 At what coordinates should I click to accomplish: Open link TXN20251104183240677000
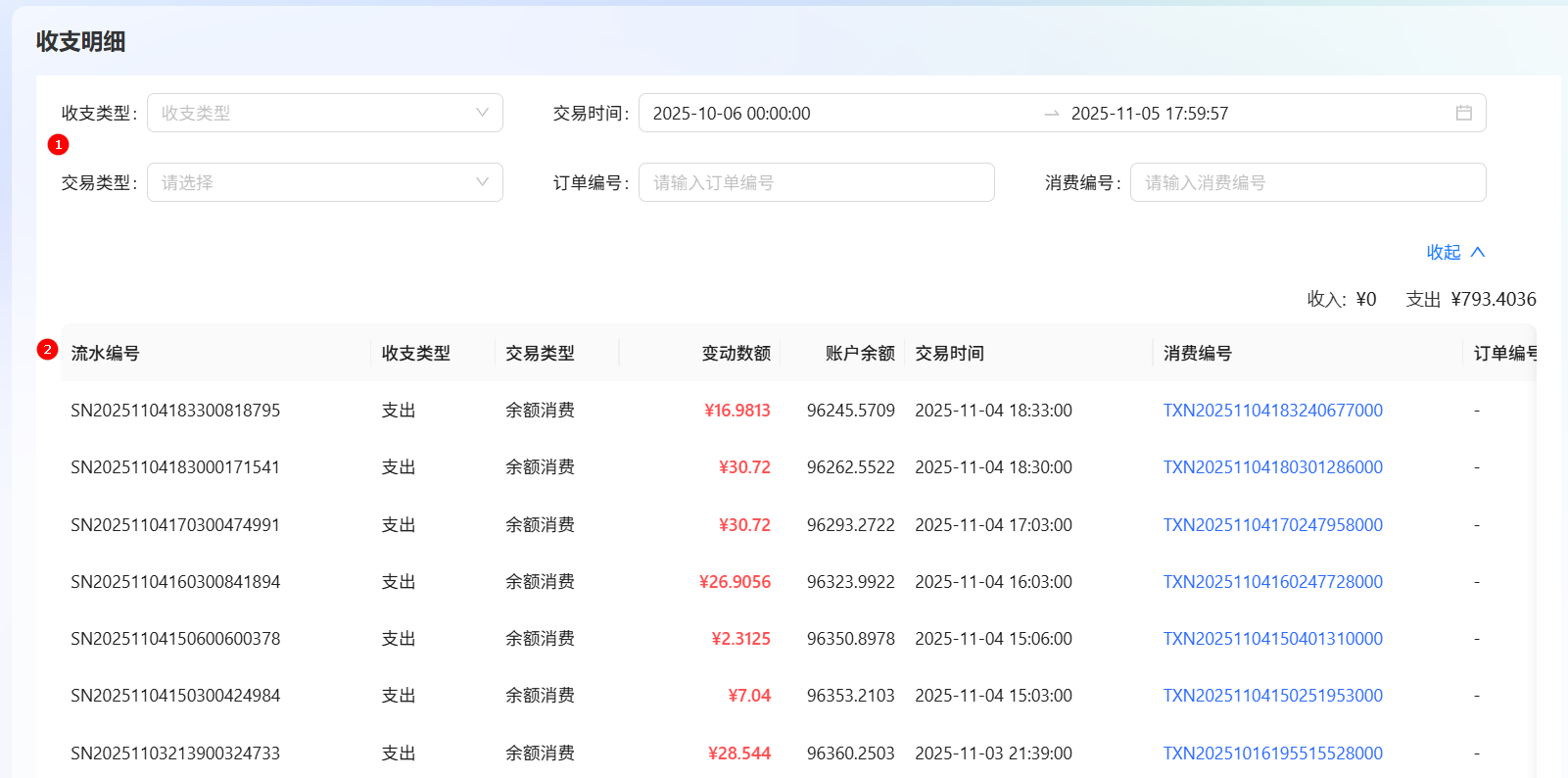coord(1272,411)
